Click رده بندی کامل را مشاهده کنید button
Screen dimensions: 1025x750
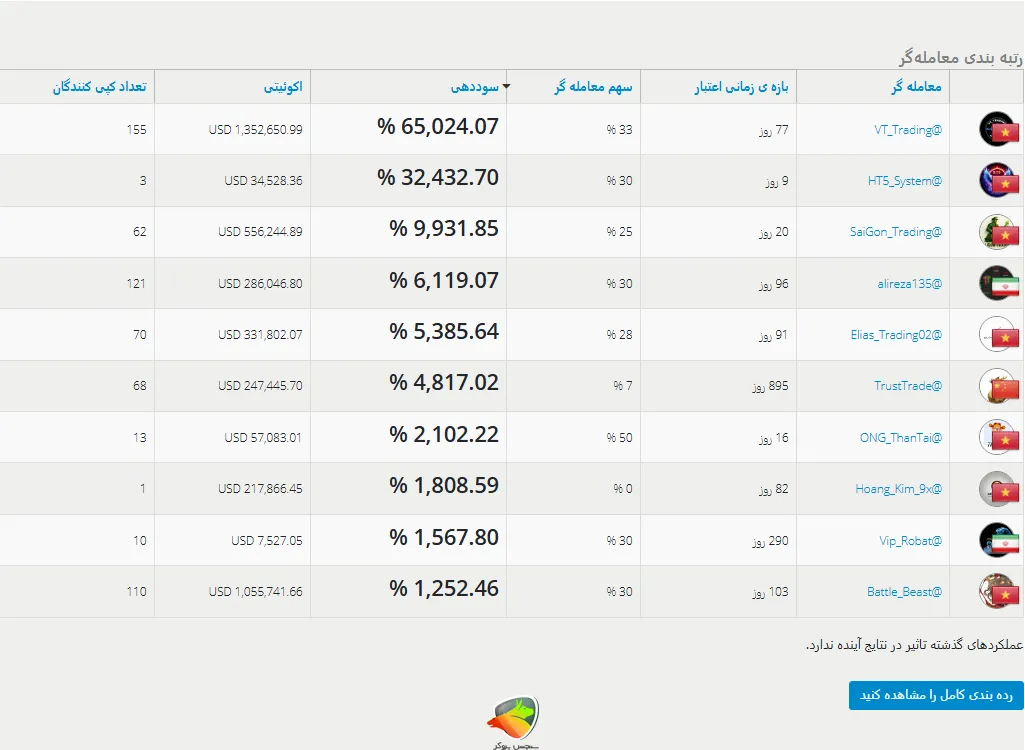935,696
